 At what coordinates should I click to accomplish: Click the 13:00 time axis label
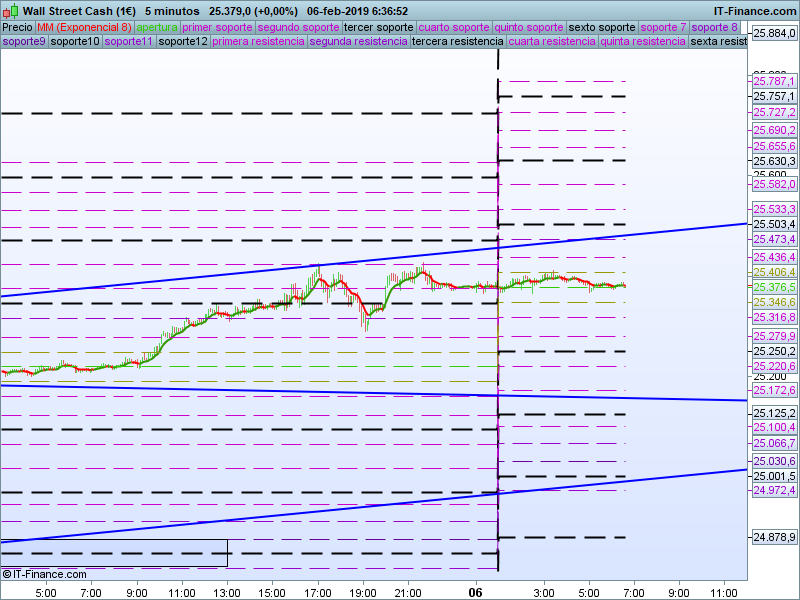point(227,593)
